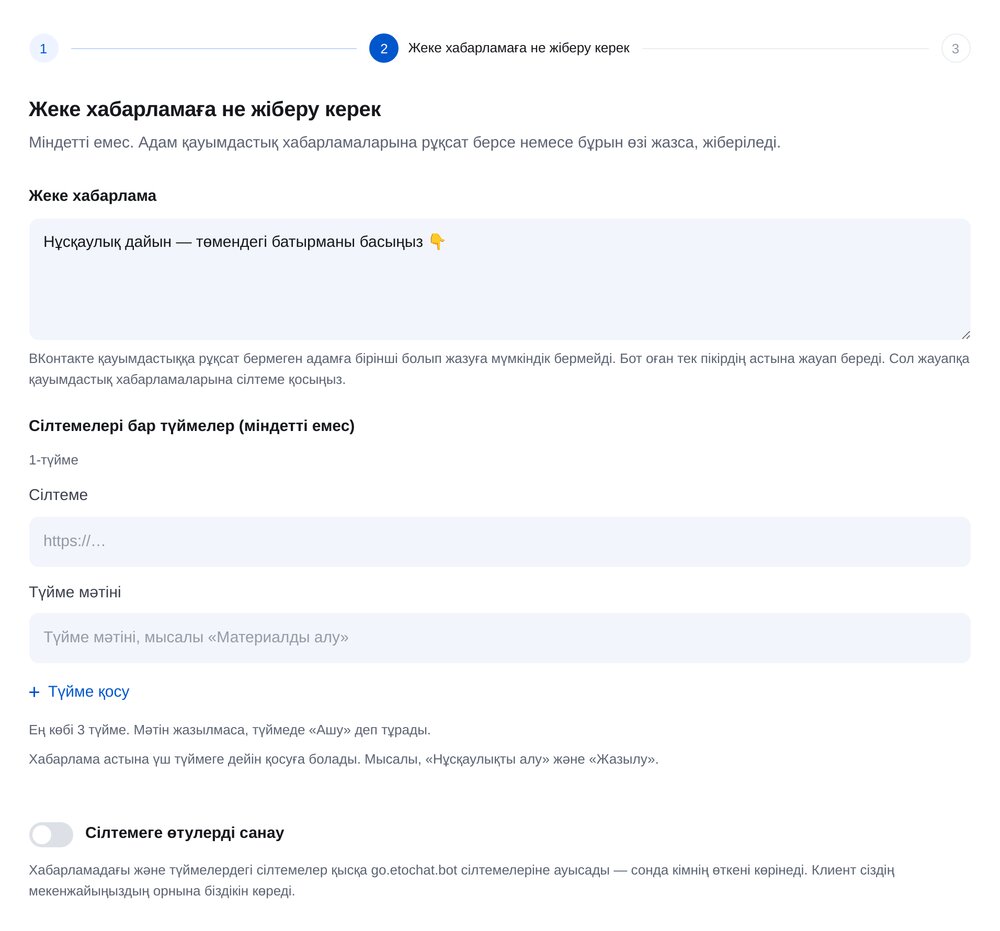1000x931 pixels.
Task: Enable the Сілтемеге өтулерді санау switch
Action: click(51, 834)
